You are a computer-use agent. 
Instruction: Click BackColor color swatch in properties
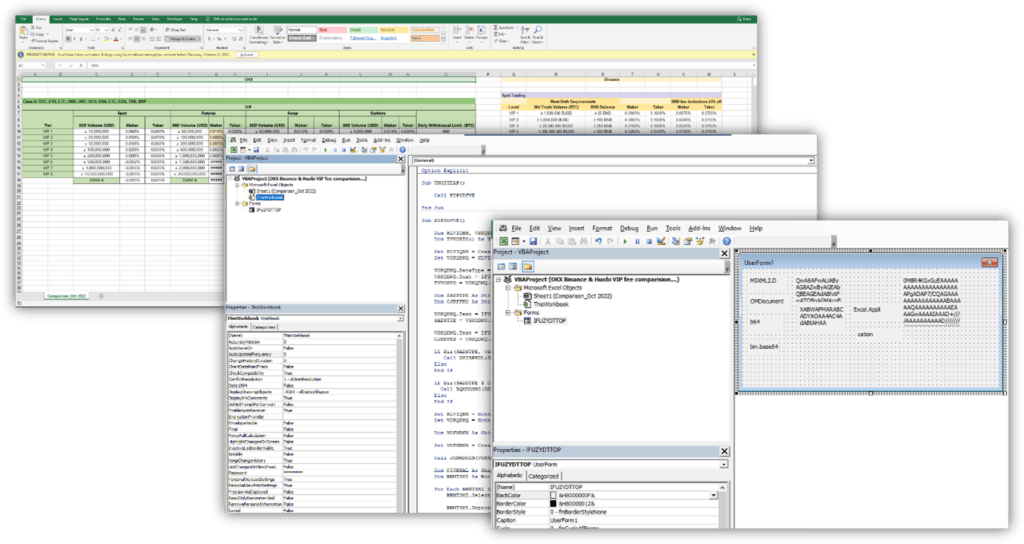[x=552, y=495]
